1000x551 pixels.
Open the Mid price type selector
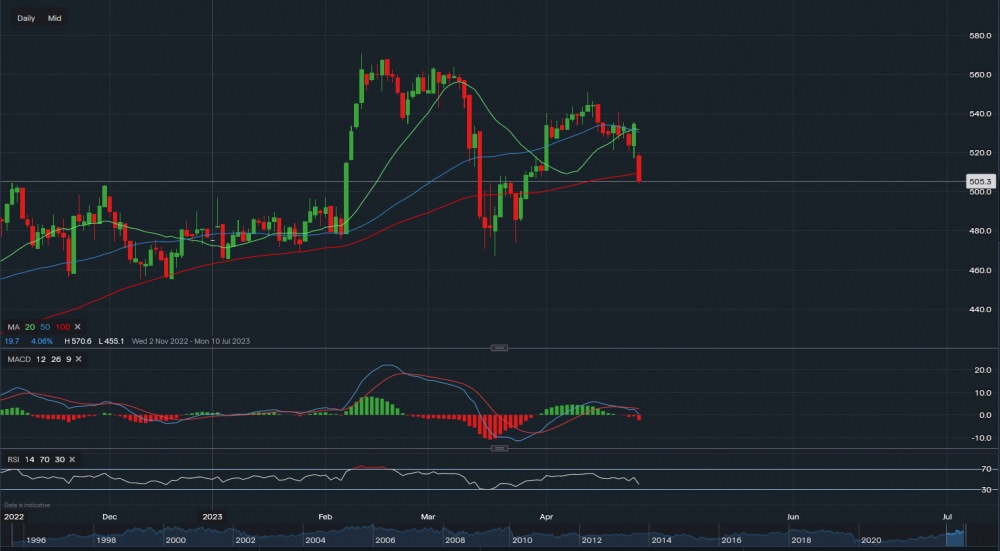pyautogui.click(x=55, y=18)
